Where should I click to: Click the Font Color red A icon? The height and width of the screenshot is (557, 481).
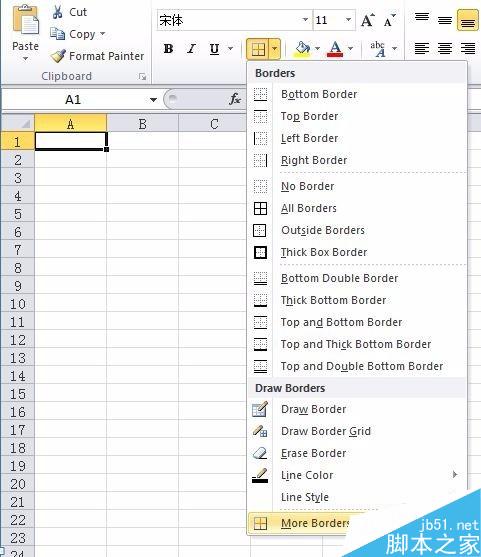coord(335,49)
